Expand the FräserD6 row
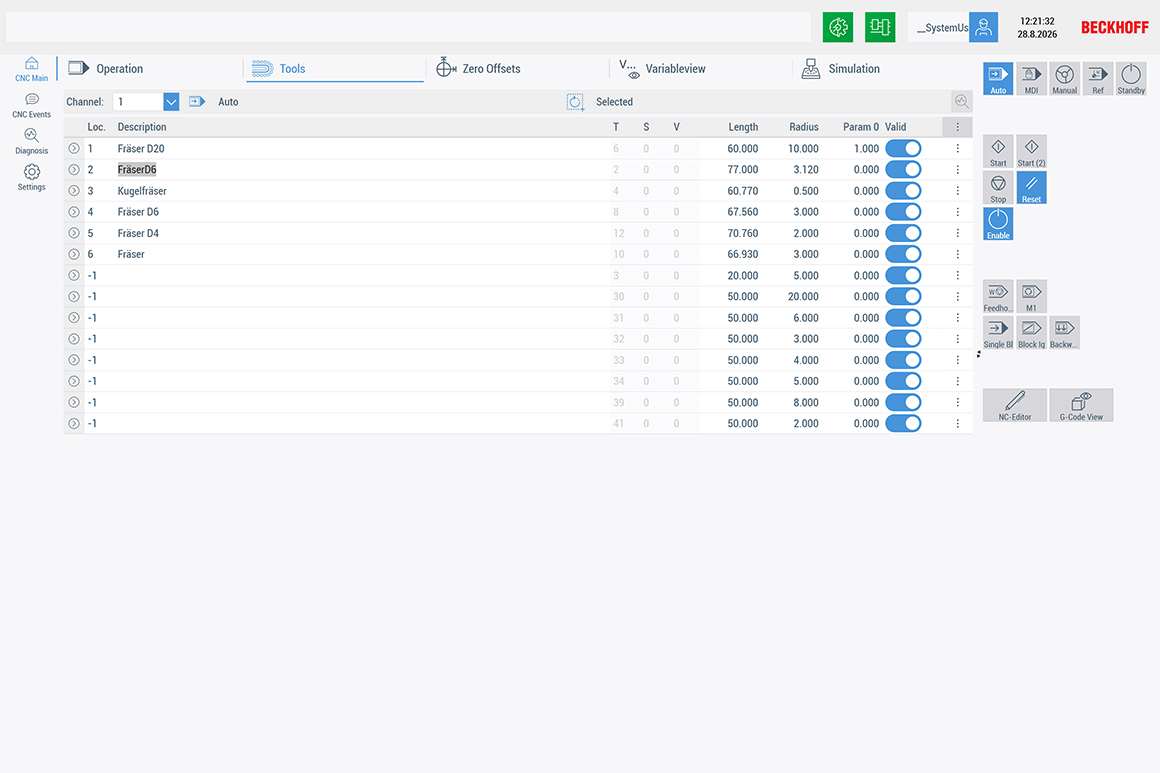This screenshot has height=773, width=1160. pos(74,169)
